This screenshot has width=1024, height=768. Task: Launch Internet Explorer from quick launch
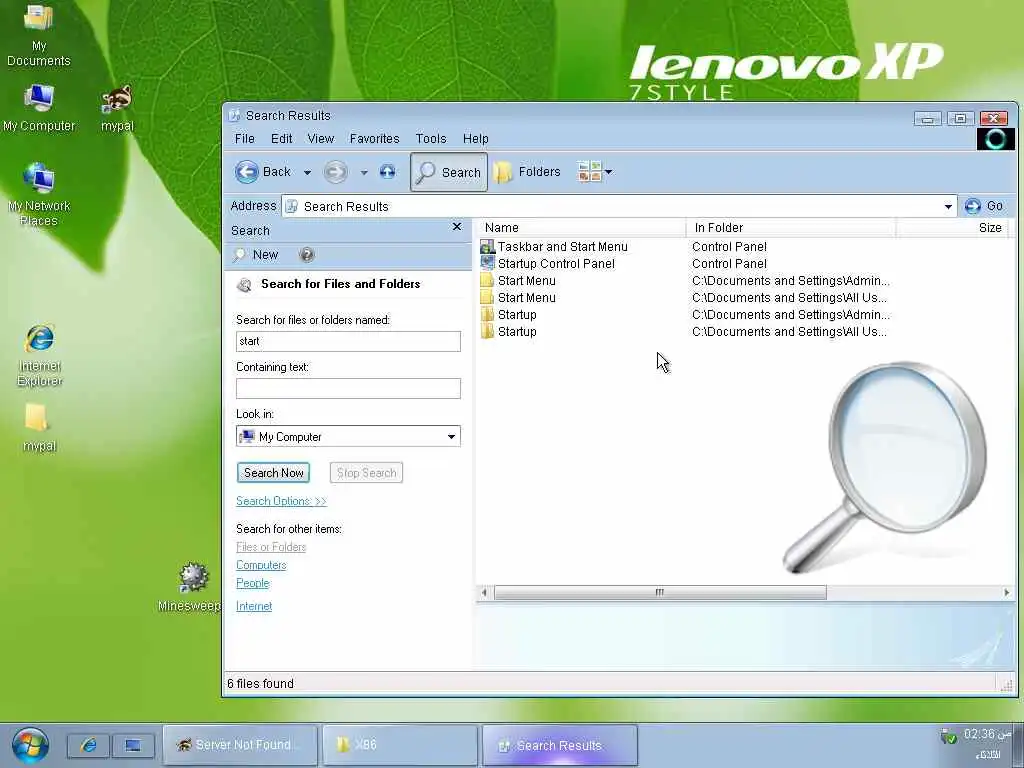(89, 745)
